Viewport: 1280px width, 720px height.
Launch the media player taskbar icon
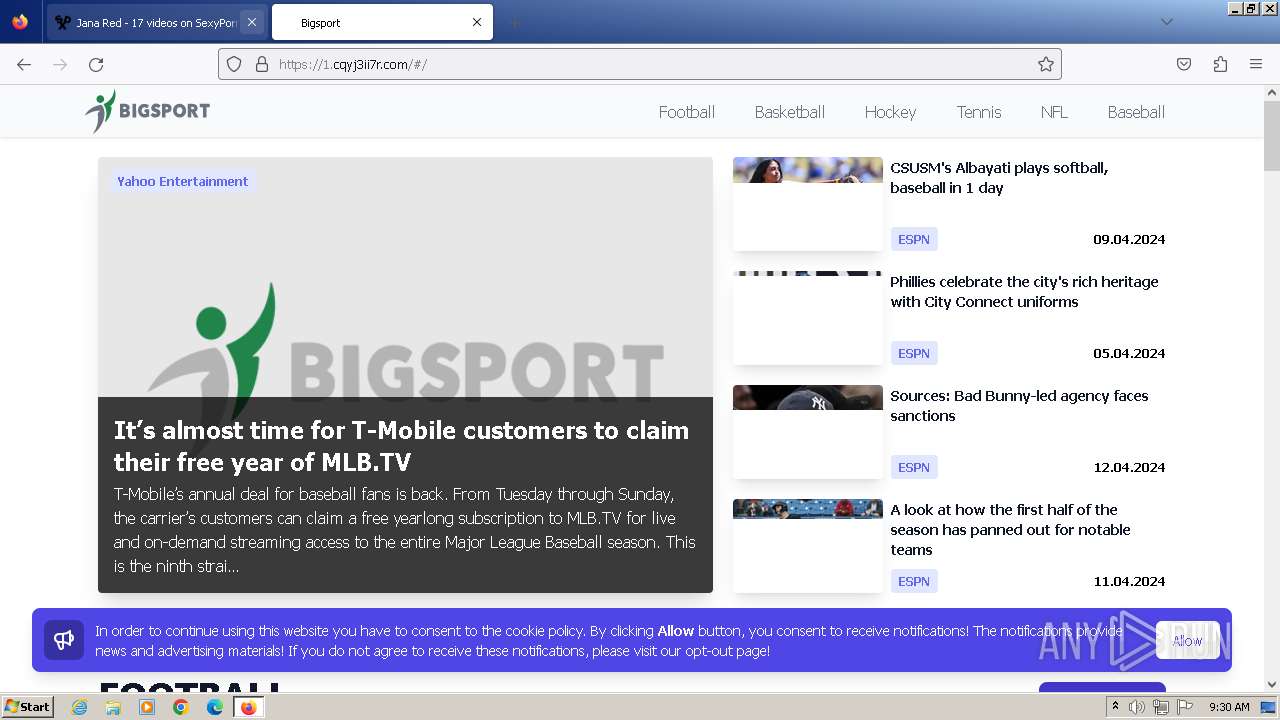[x=147, y=707]
